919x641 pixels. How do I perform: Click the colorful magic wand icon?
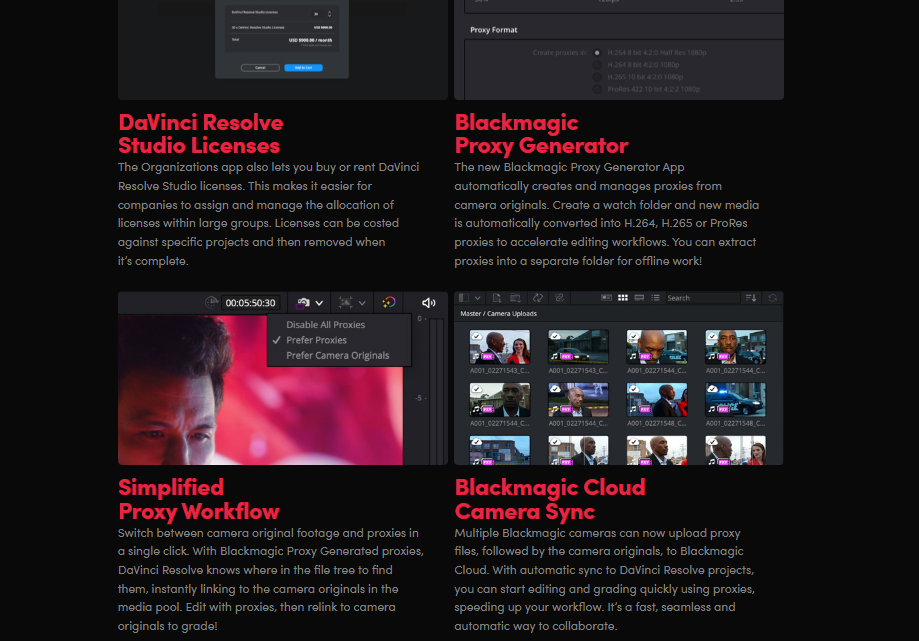click(x=389, y=302)
